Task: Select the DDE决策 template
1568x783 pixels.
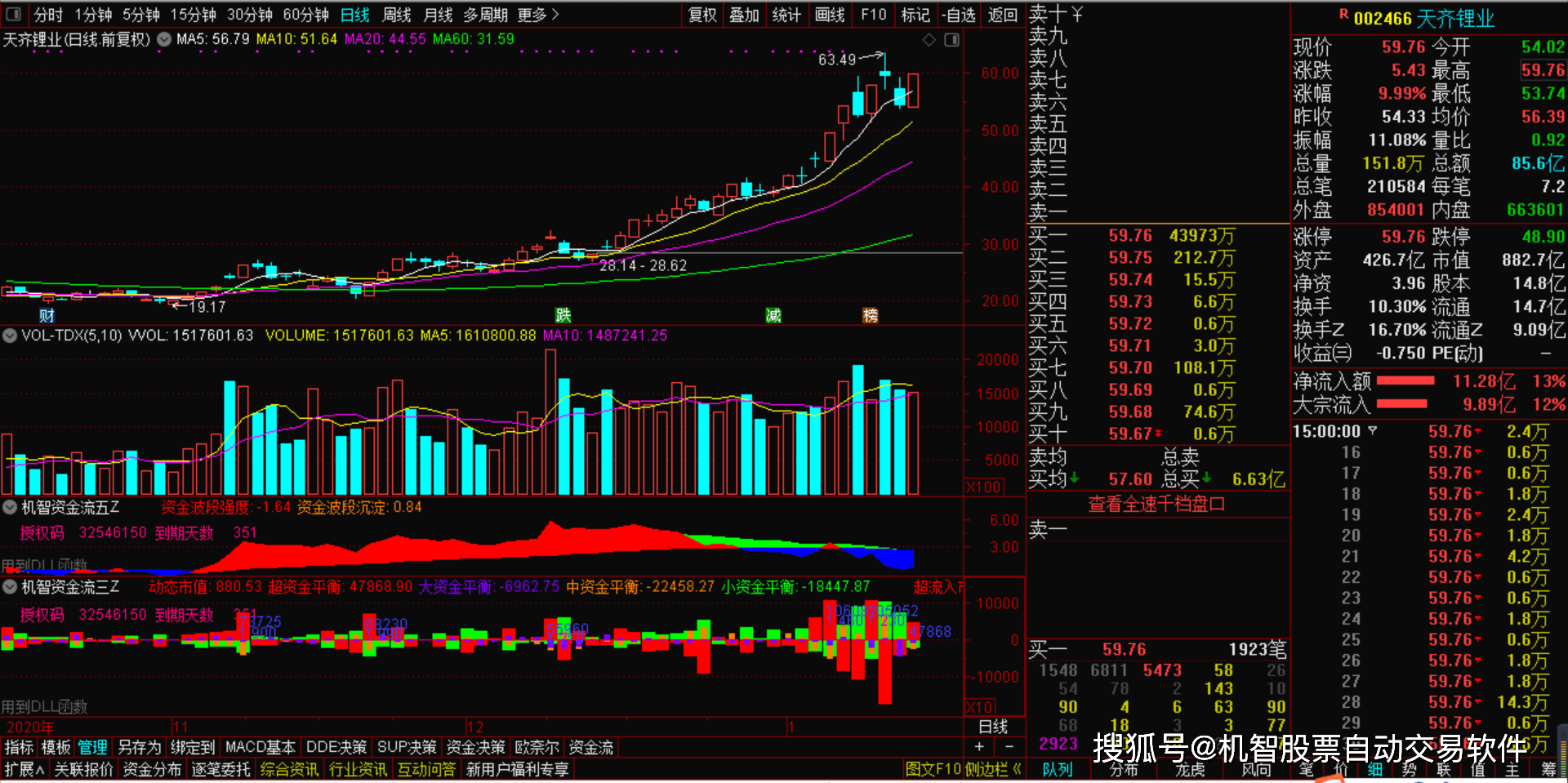Action: pyautogui.click(x=336, y=747)
